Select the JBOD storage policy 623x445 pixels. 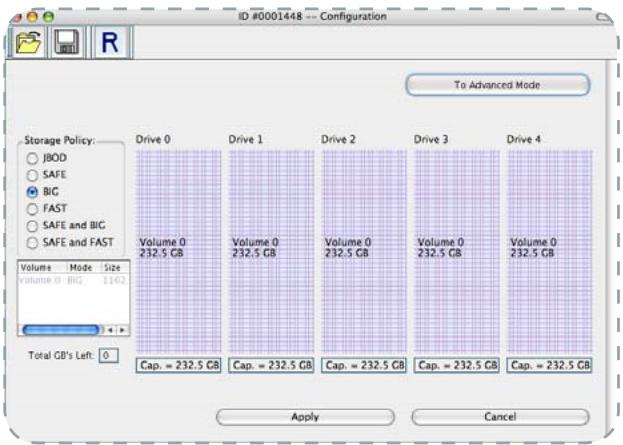coord(32,159)
